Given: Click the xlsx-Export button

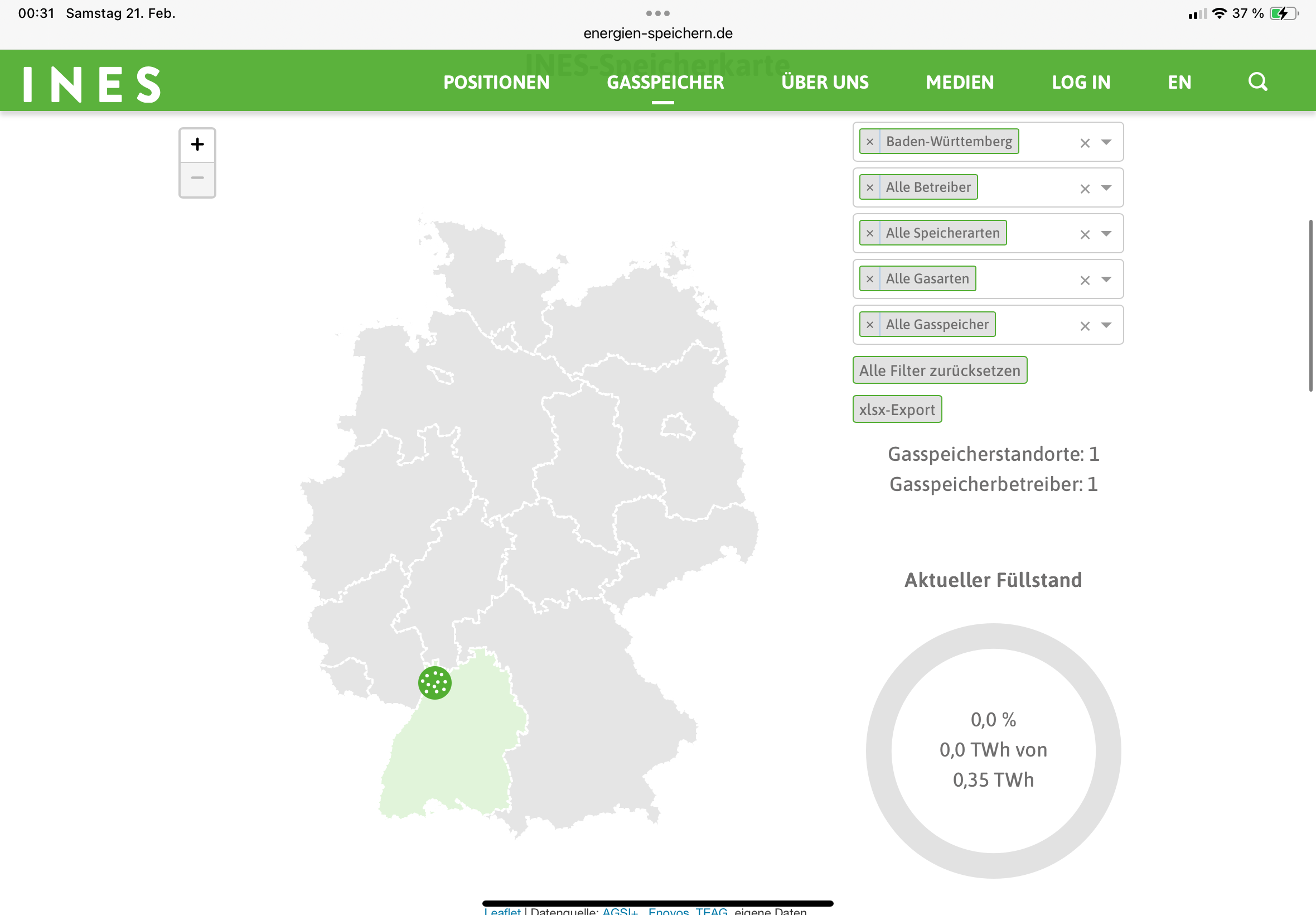Looking at the screenshot, I should pos(897,410).
